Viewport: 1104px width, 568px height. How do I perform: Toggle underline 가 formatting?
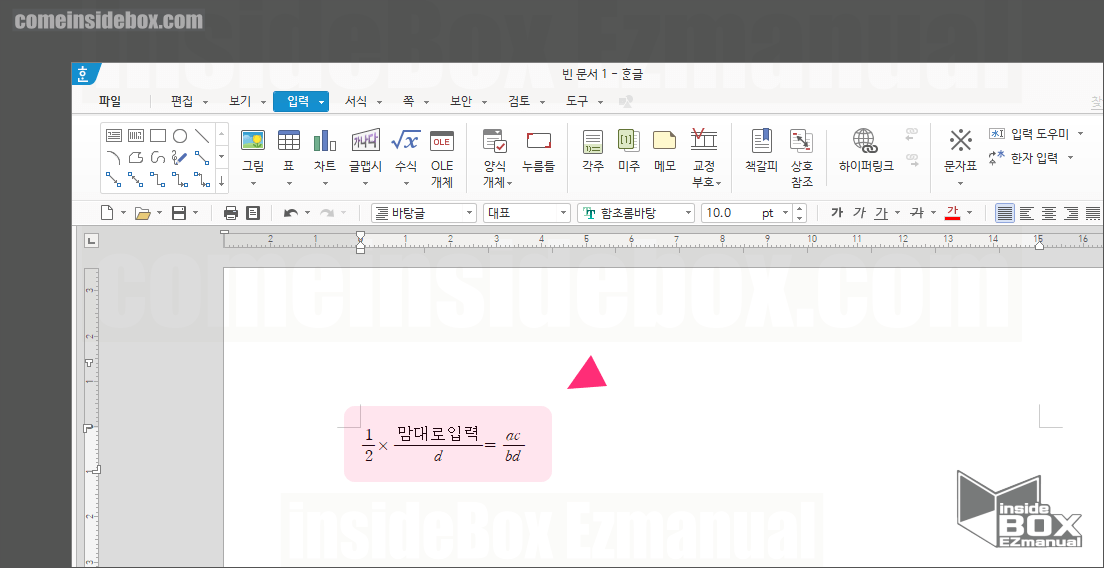click(881, 213)
